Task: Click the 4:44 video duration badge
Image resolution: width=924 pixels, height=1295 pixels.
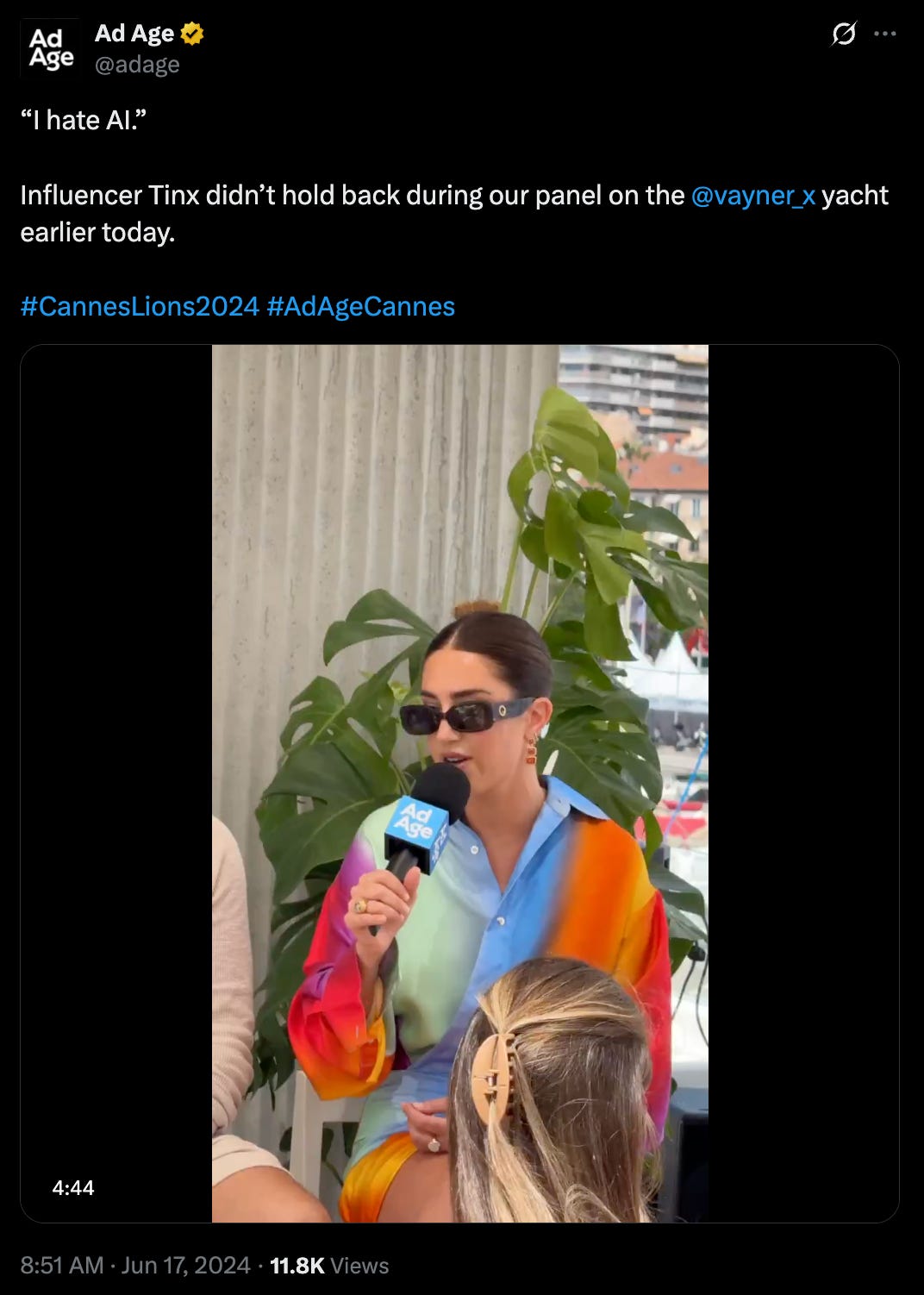Action: [73, 1188]
